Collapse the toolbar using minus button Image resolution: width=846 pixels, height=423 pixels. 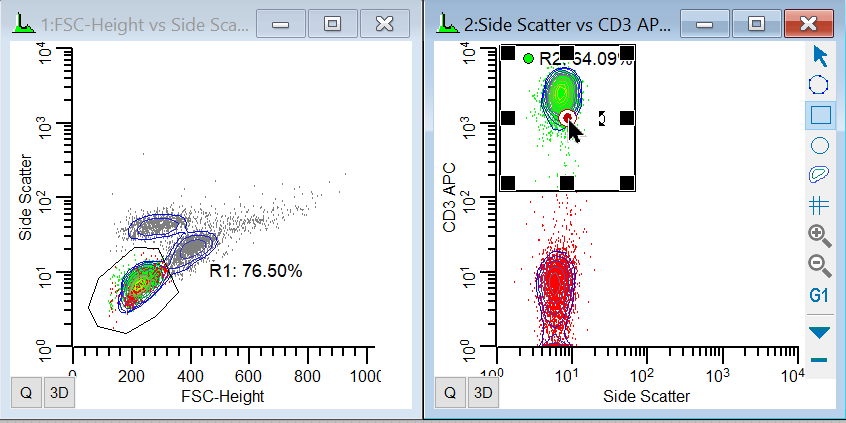point(820,359)
